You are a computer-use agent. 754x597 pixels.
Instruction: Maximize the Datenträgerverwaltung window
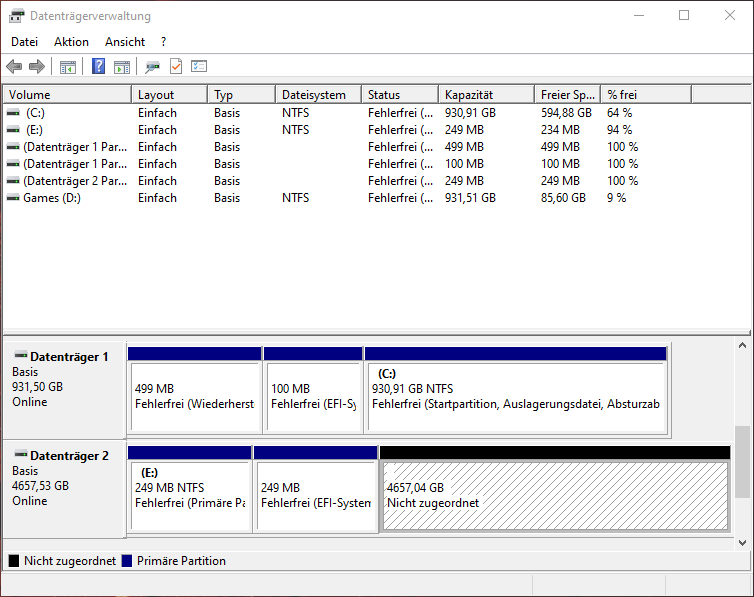684,15
